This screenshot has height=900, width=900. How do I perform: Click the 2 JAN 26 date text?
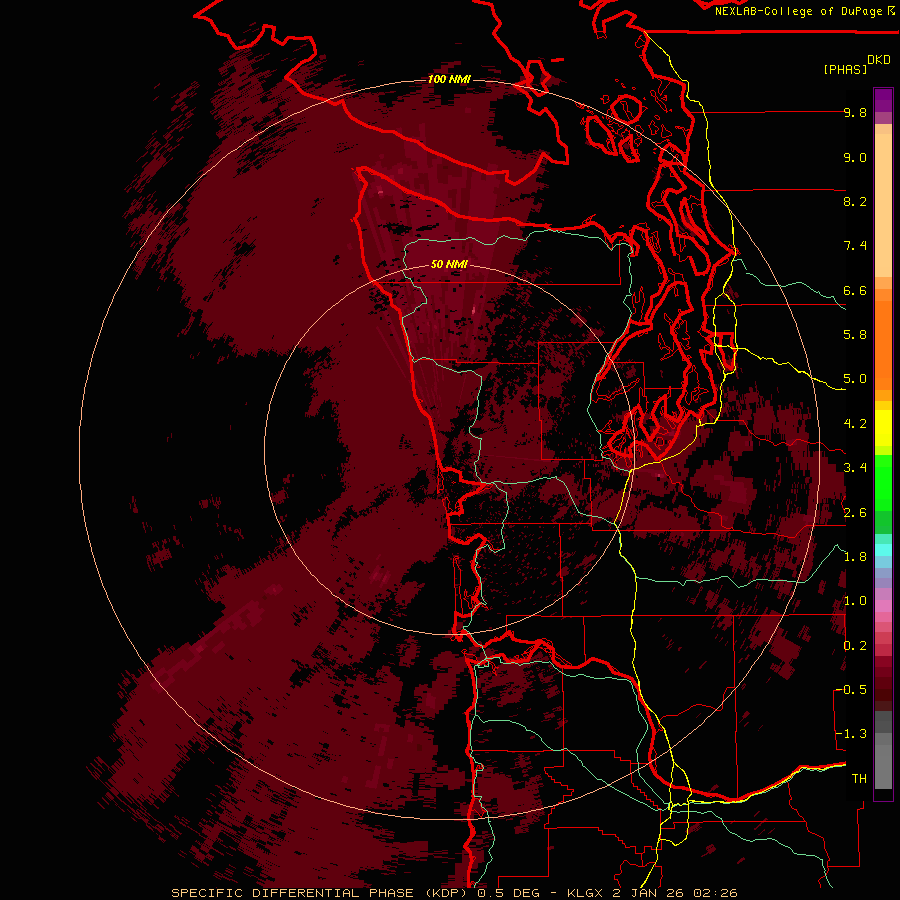point(649,893)
